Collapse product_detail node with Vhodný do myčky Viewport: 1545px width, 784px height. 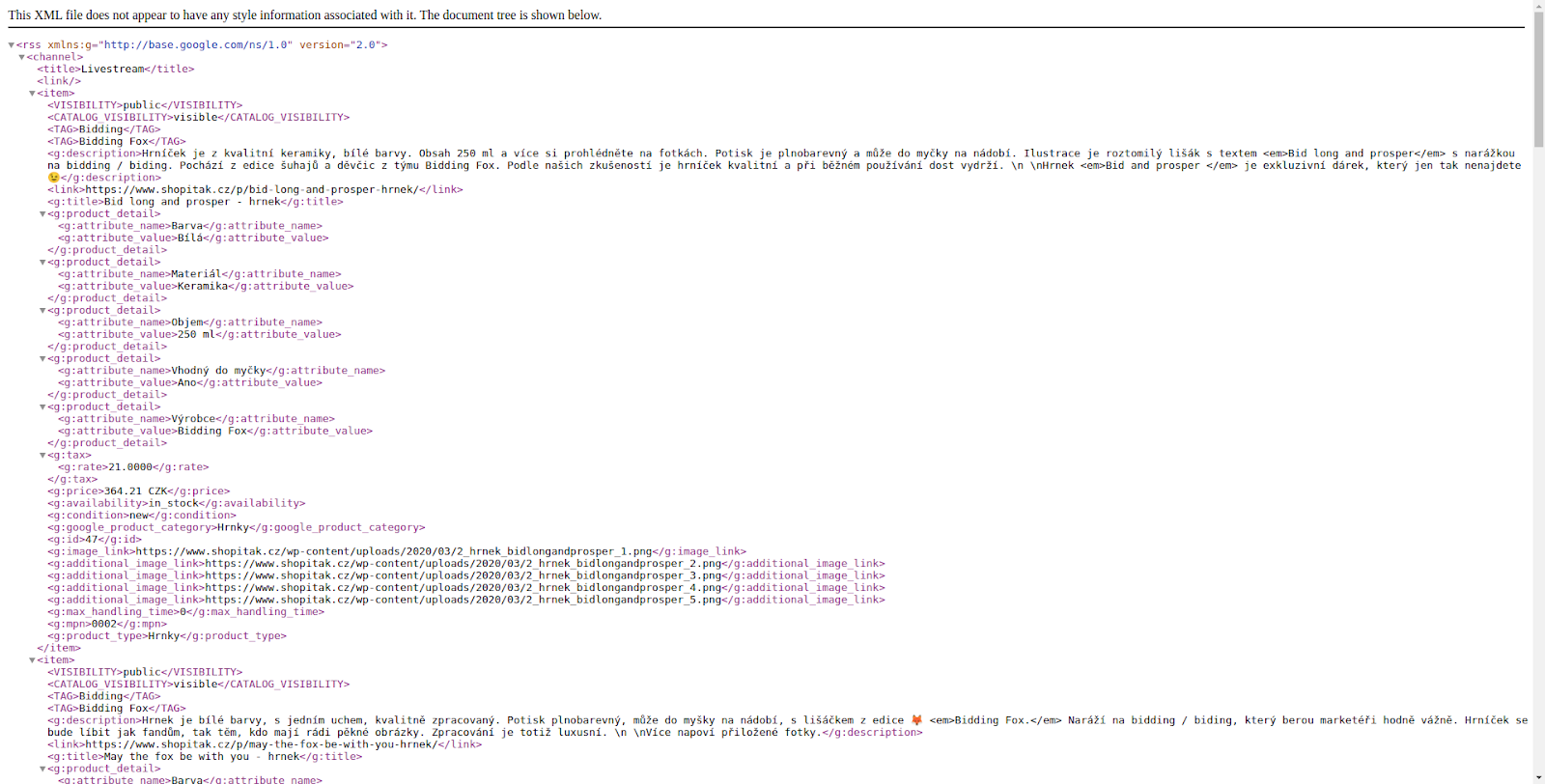(42, 359)
